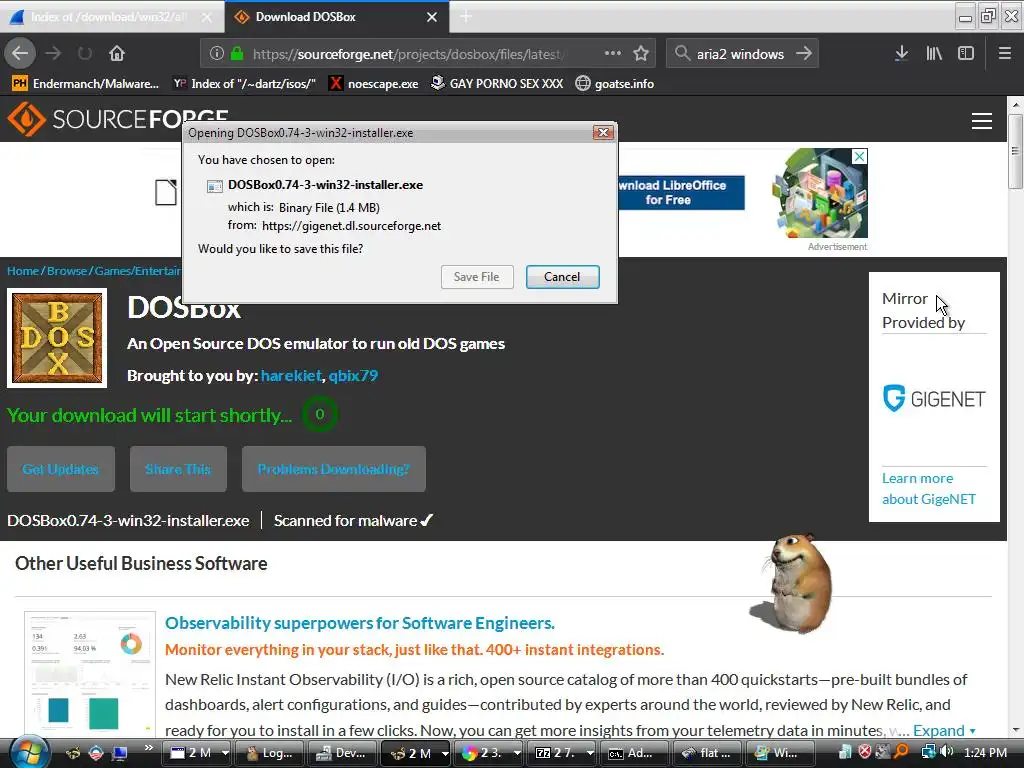
Task: Click the Get Updates button
Action: click(61, 469)
